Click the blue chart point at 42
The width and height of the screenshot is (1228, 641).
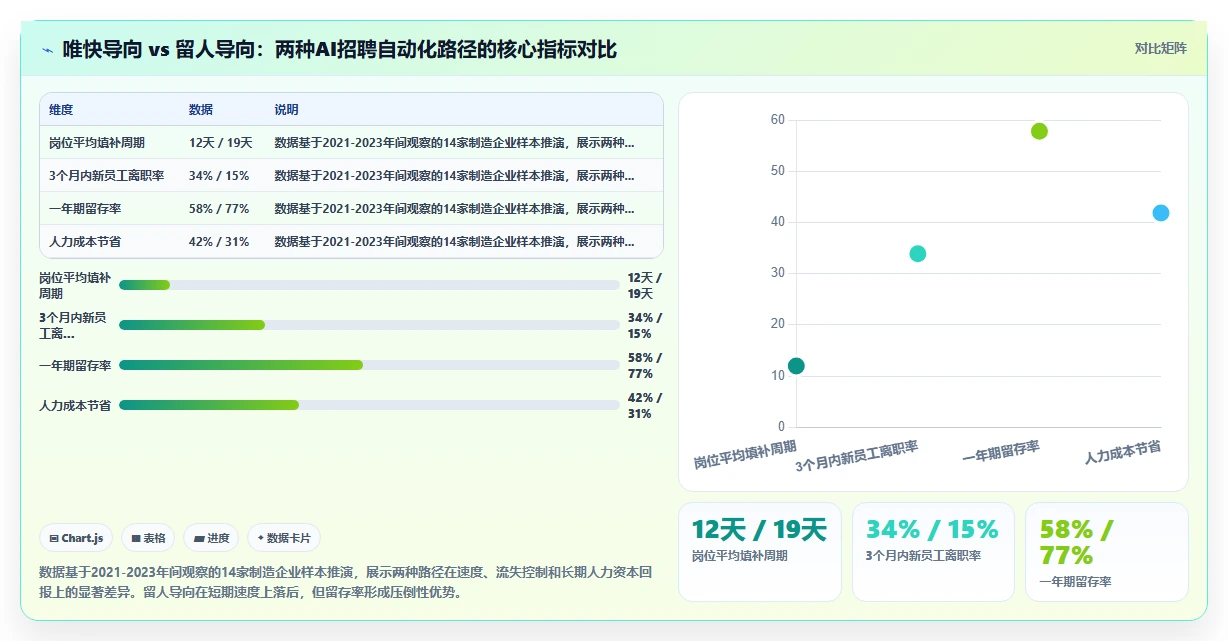pyautogui.click(x=1161, y=213)
